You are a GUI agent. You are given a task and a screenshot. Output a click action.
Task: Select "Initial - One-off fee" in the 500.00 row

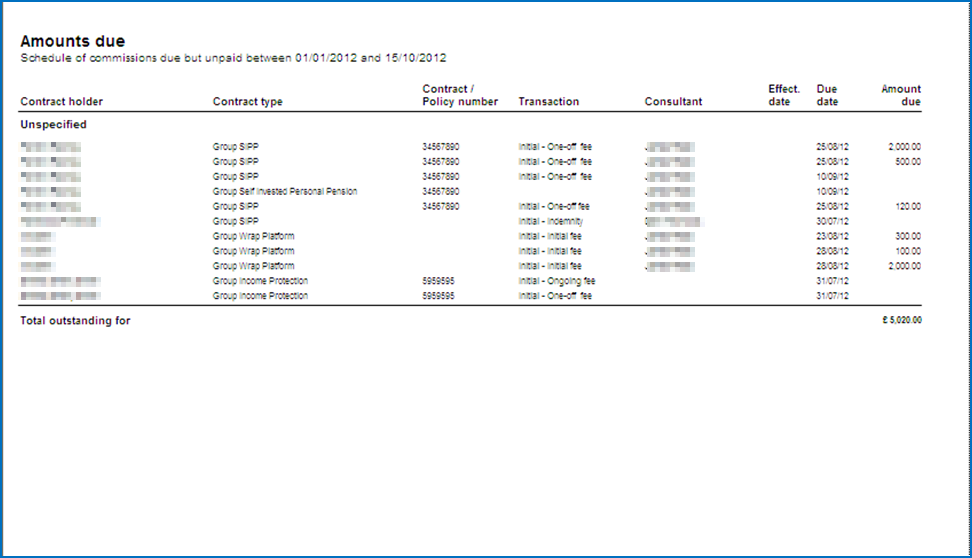[x=555, y=162]
